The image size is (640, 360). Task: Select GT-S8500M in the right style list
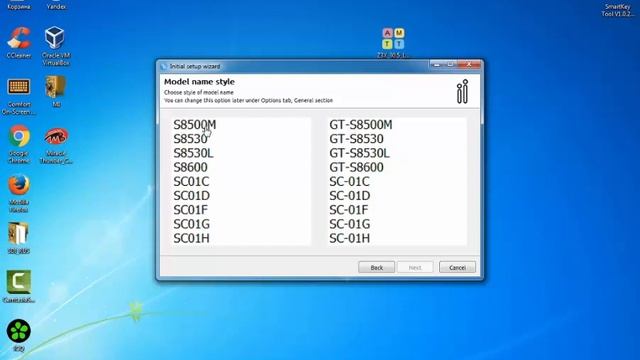[361, 125]
